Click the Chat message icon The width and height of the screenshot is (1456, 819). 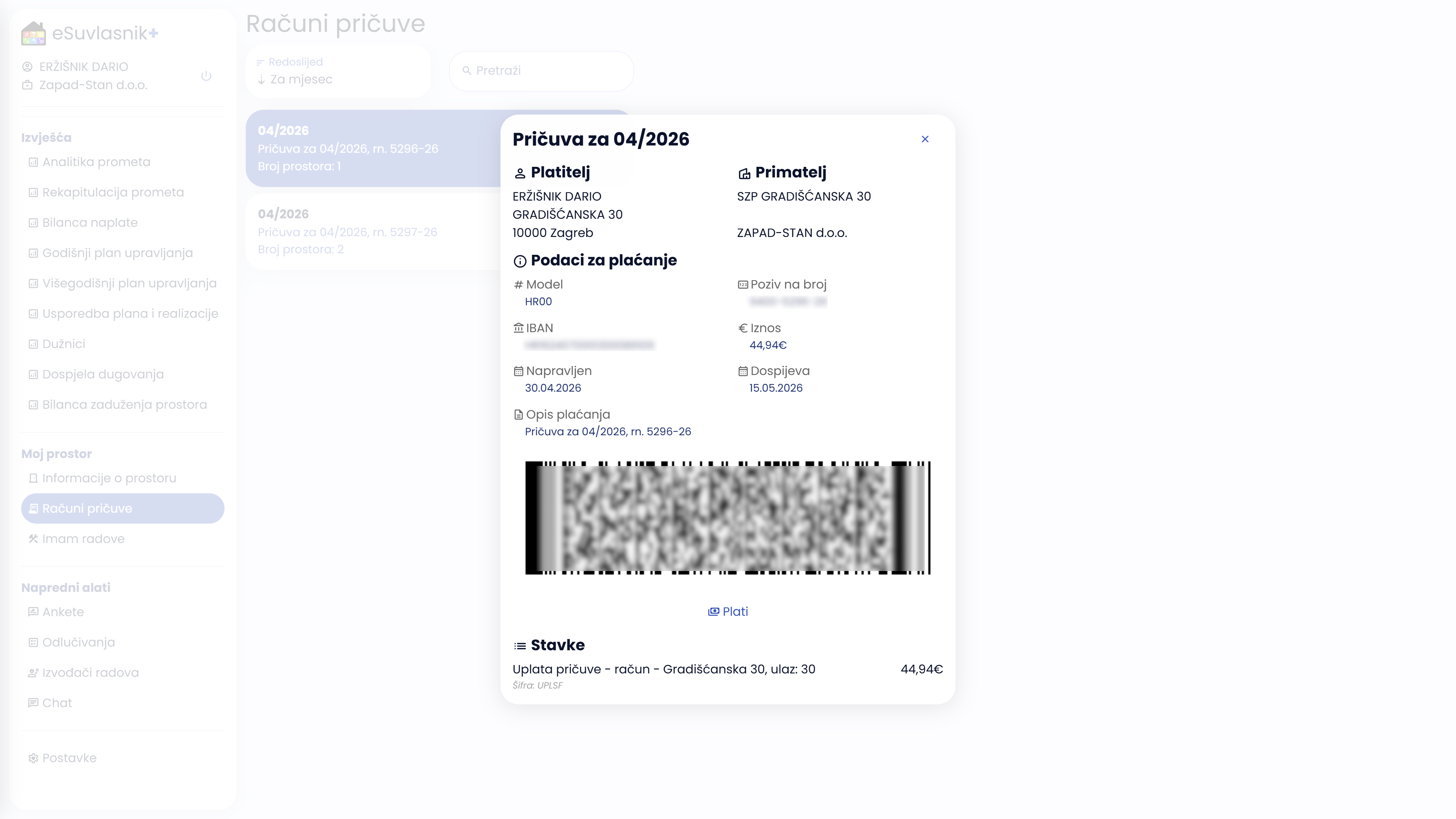(33, 703)
